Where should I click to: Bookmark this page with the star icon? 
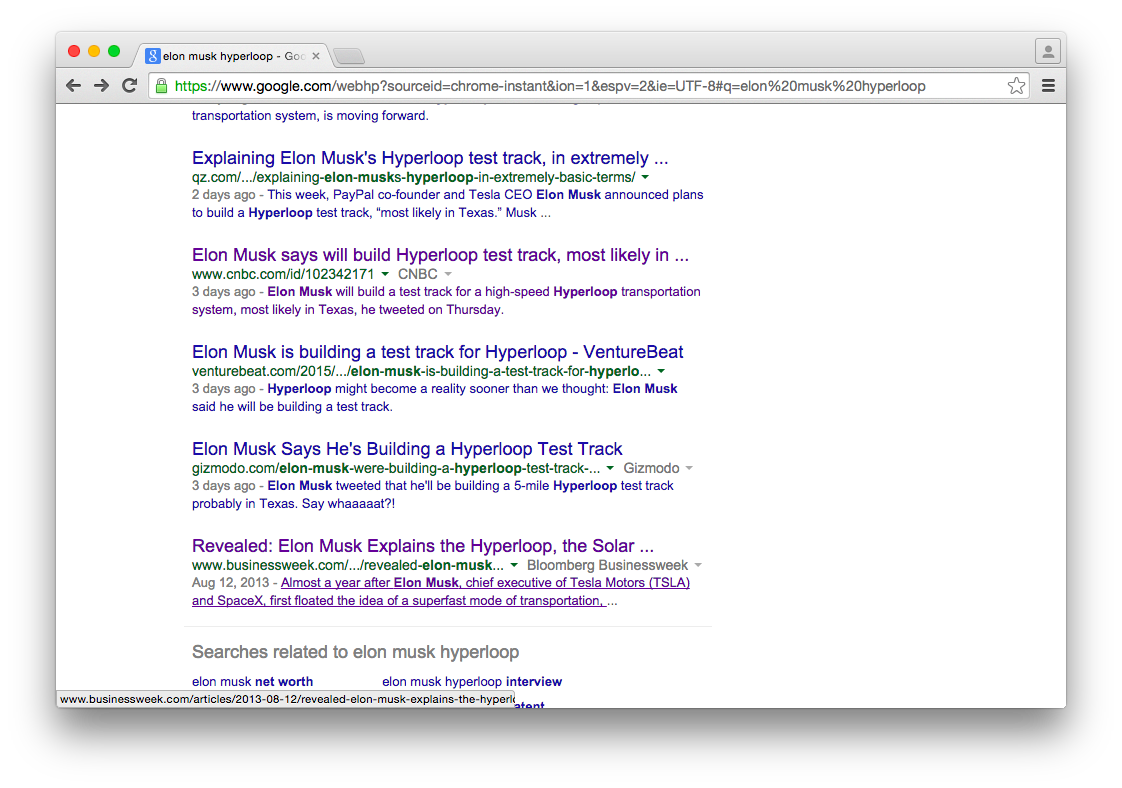tap(1016, 86)
